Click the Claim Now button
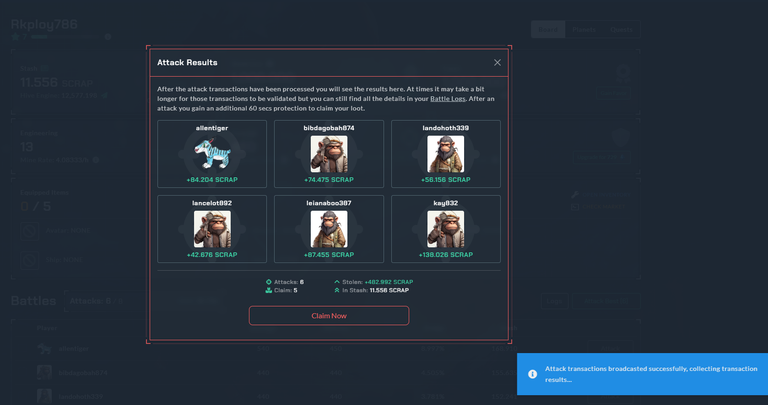Screen dimensions: 768x405 tap(329, 316)
